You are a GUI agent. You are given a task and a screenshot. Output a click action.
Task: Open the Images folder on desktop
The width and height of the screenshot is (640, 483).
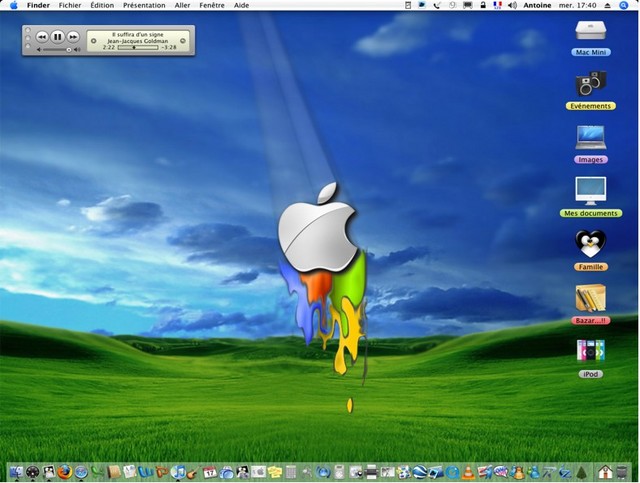click(590, 137)
